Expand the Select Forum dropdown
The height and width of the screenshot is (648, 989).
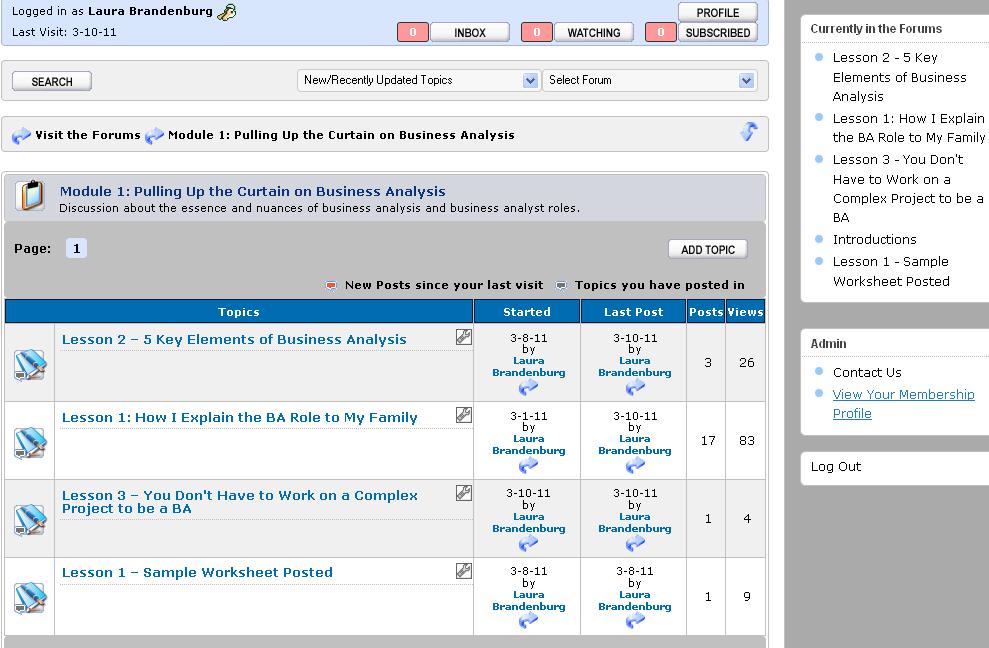tap(648, 80)
